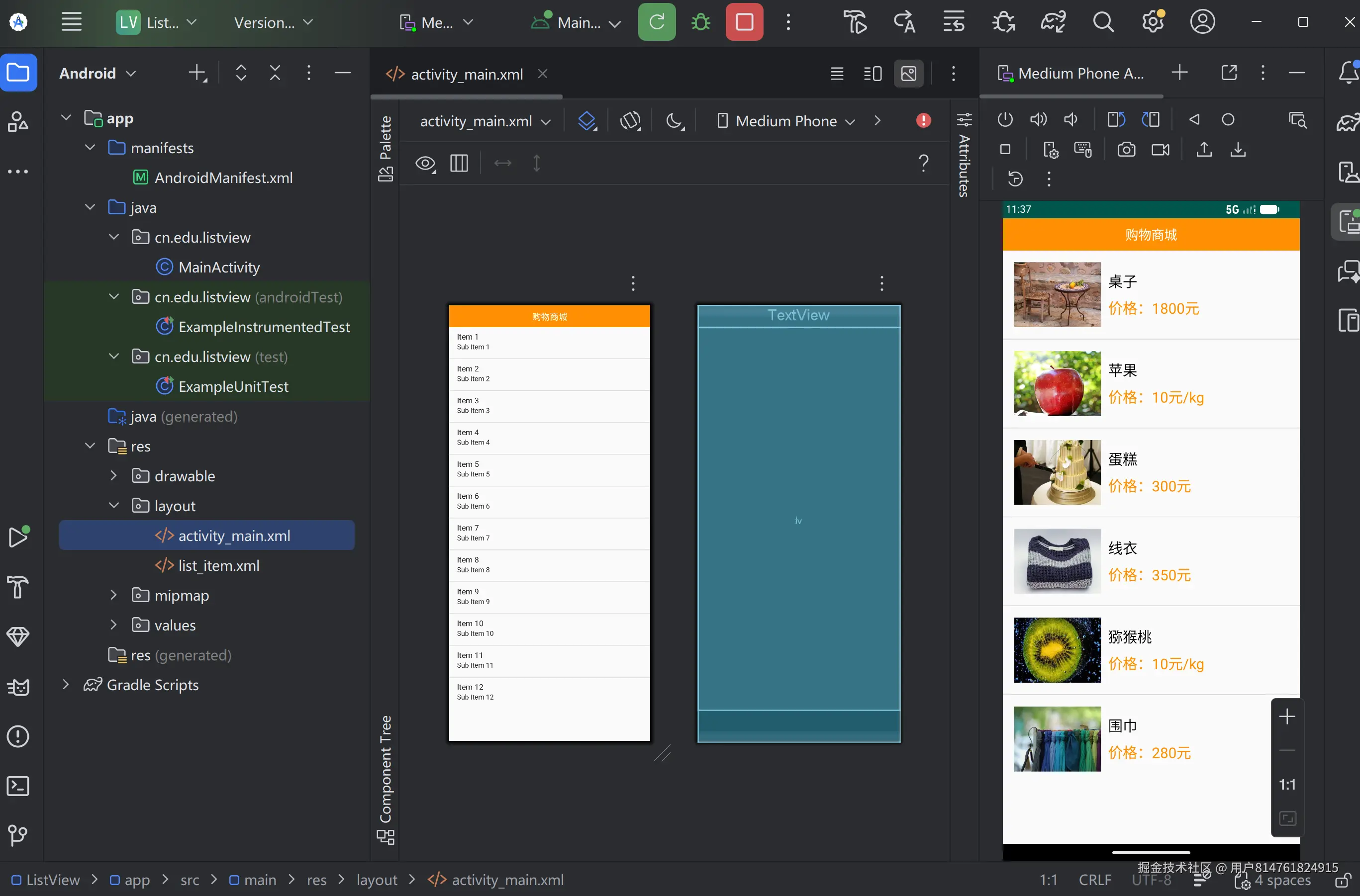The height and width of the screenshot is (896, 1360).
Task: Open list_item.xml in the project tree
Action: click(x=218, y=565)
